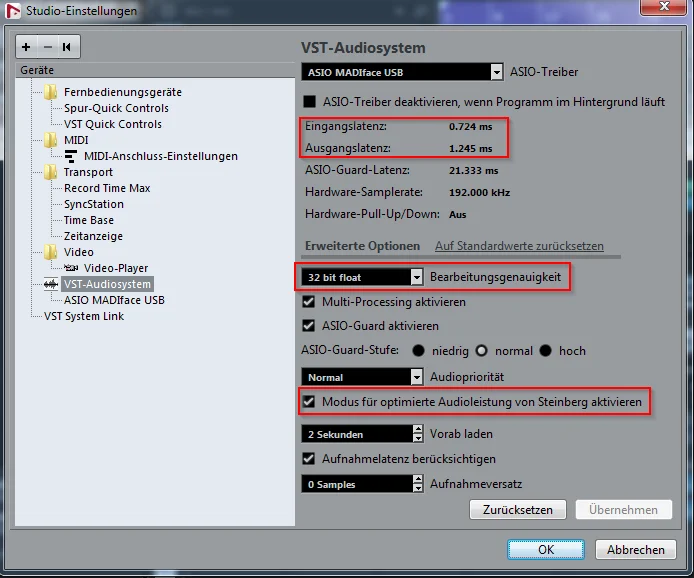Image resolution: width=694 pixels, height=578 pixels.
Task: Click the Transport folder icon
Action: (x=50, y=172)
